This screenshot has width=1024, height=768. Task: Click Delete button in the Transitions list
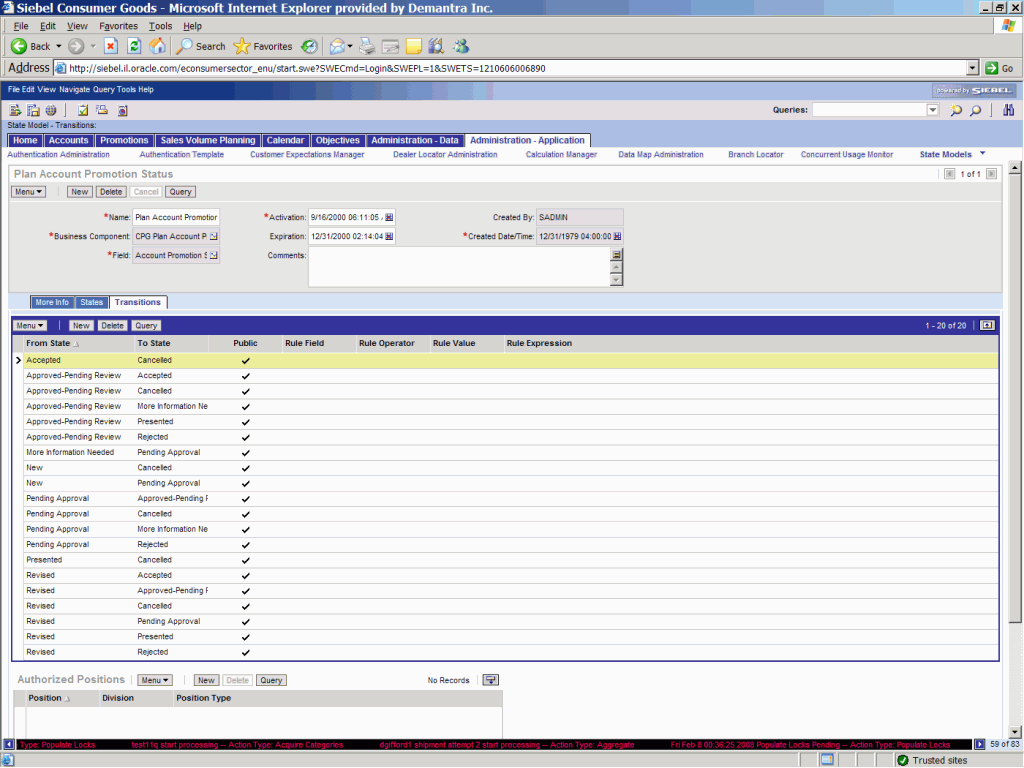tap(112, 325)
